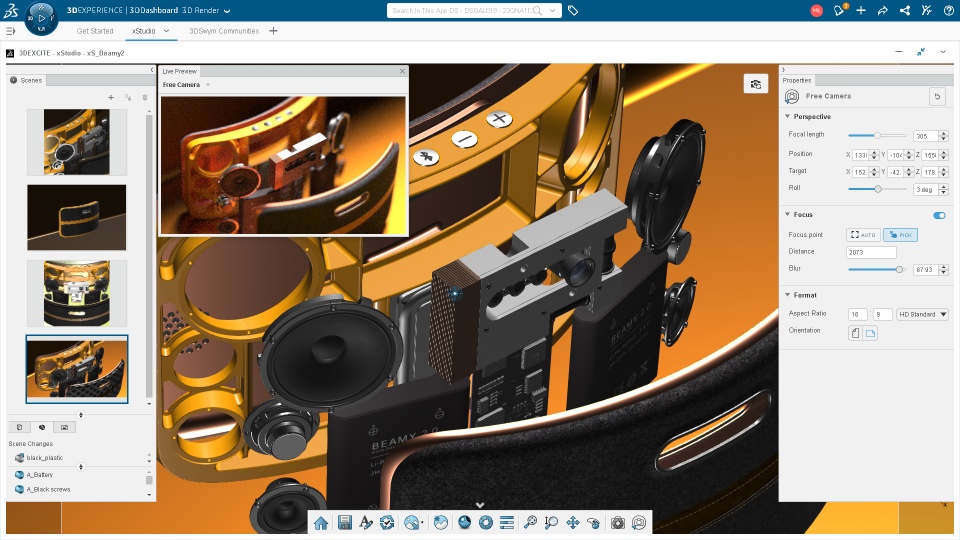Click the duplicate scene icon
Image resolution: width=960 pixels, height=540 pixels.
point(128,97)
